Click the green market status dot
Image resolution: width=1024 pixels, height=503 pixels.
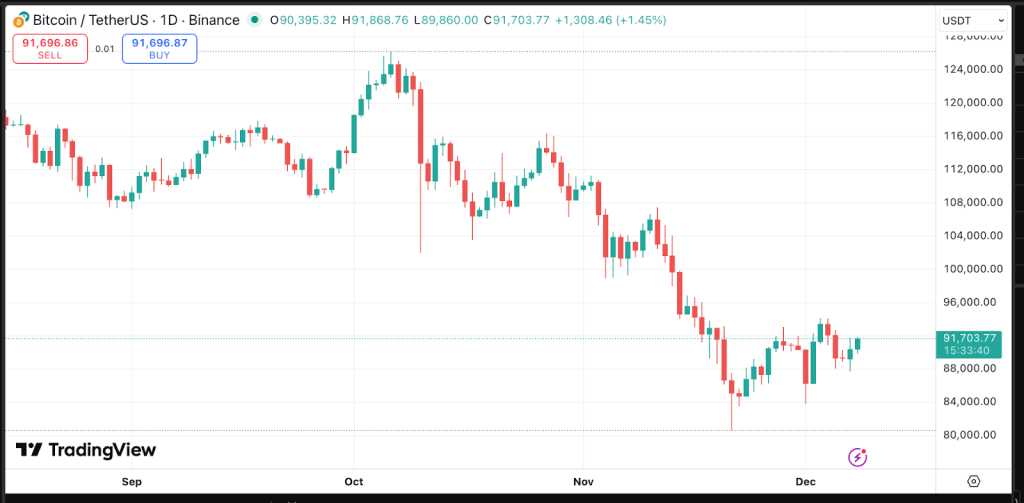255,20
